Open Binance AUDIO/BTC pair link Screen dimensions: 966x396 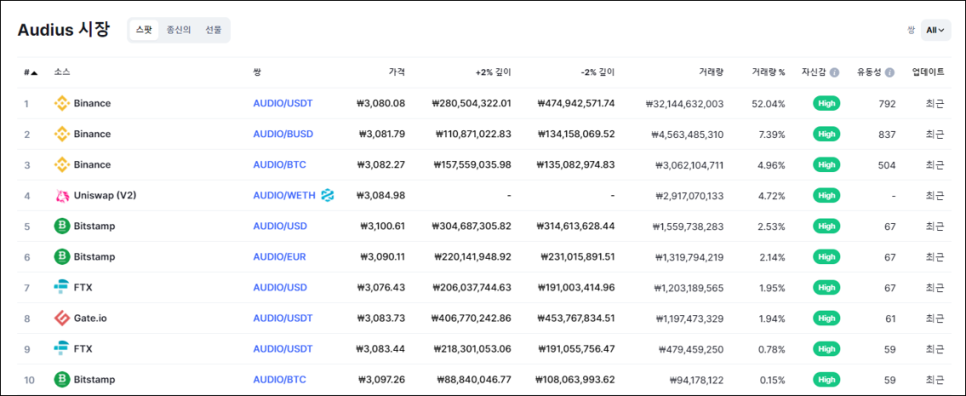pyautogui.click(x=280, y=165)
